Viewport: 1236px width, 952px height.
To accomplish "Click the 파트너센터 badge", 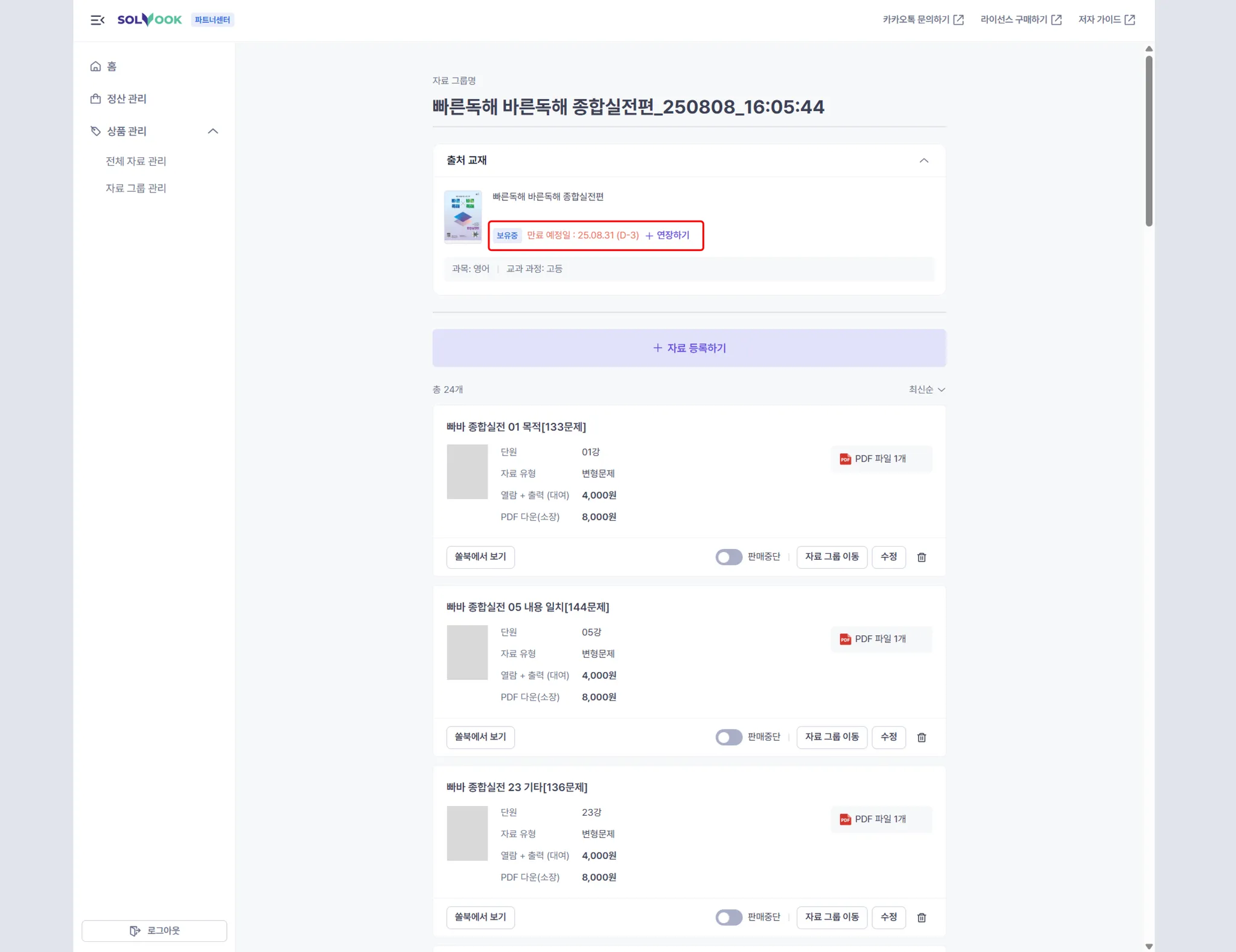I will 212,20.
